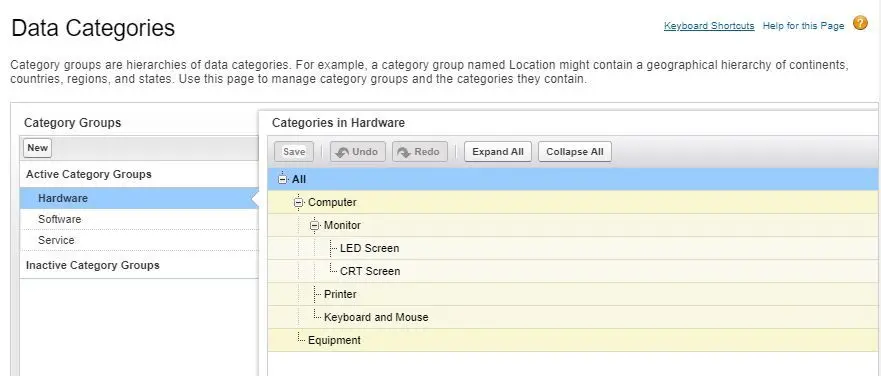The image size is (881, 376).
Task: Click the Data Categories page title
Action: (93, 28)
